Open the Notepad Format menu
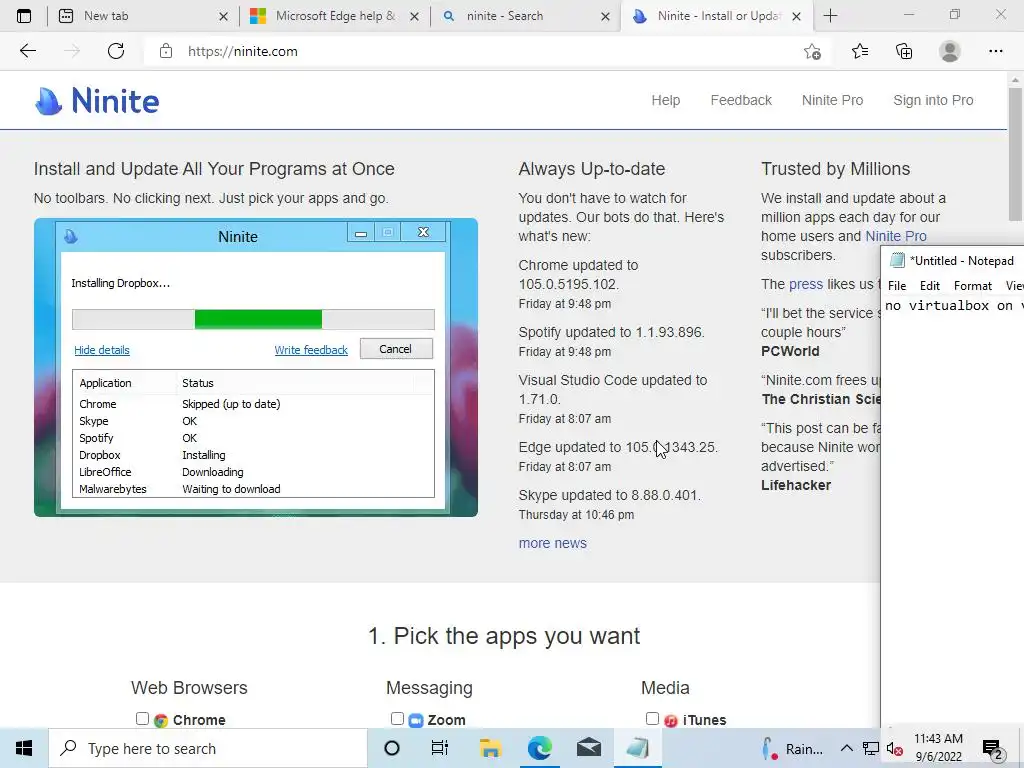The image size is (1024, 768). coord(972,285)
